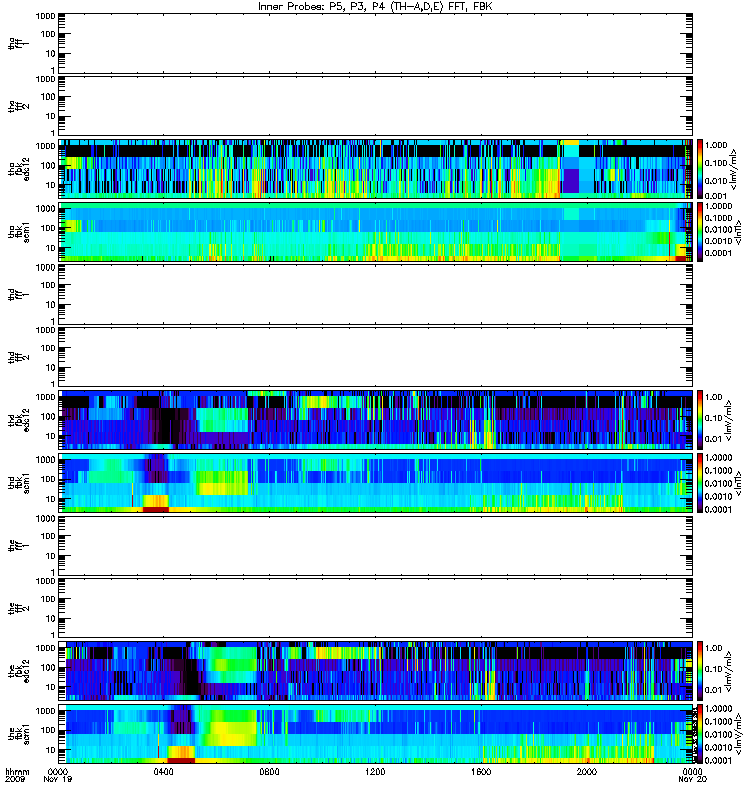Click the "Nov 19" date label

[58, 779]
